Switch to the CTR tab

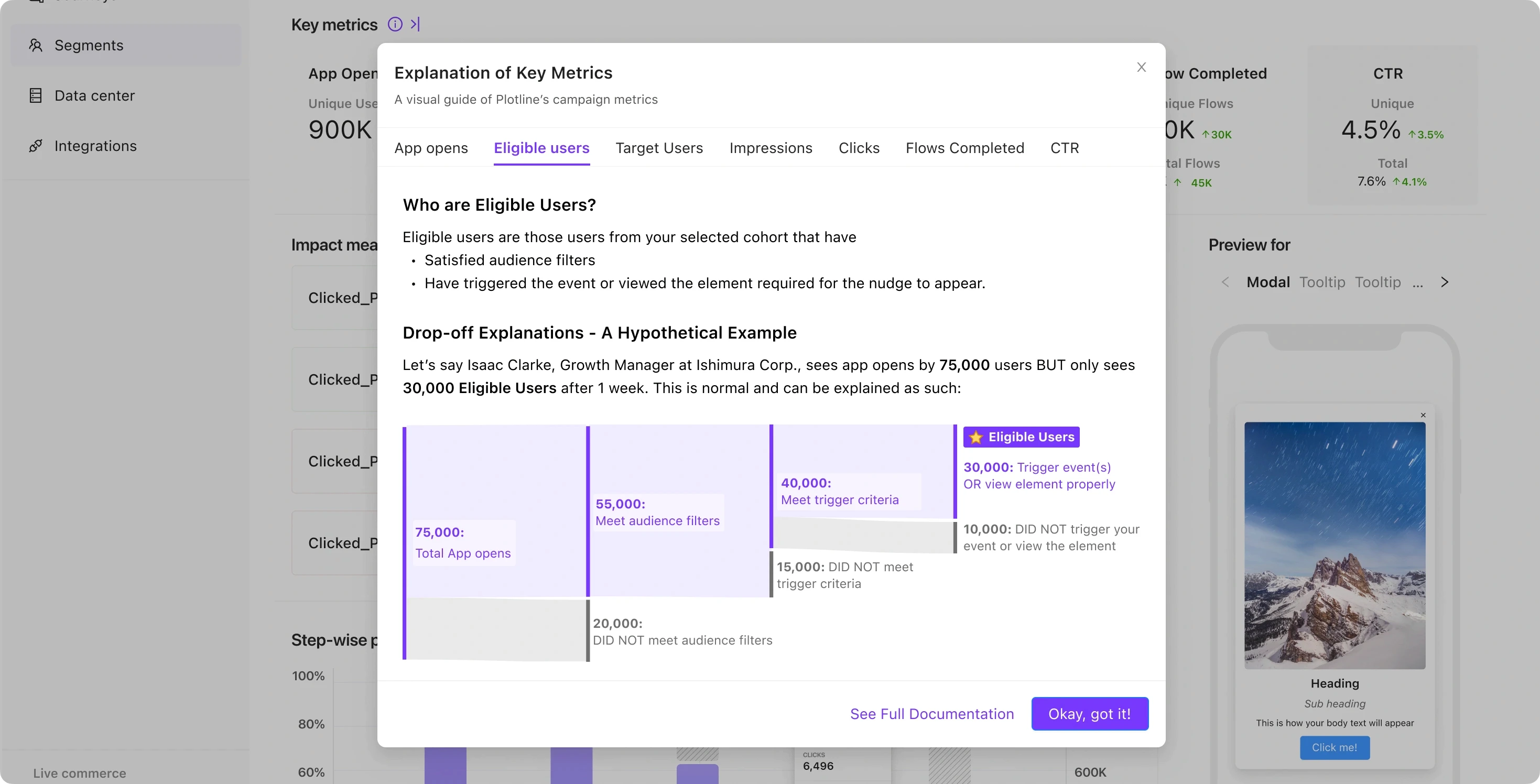[1064, 148]
